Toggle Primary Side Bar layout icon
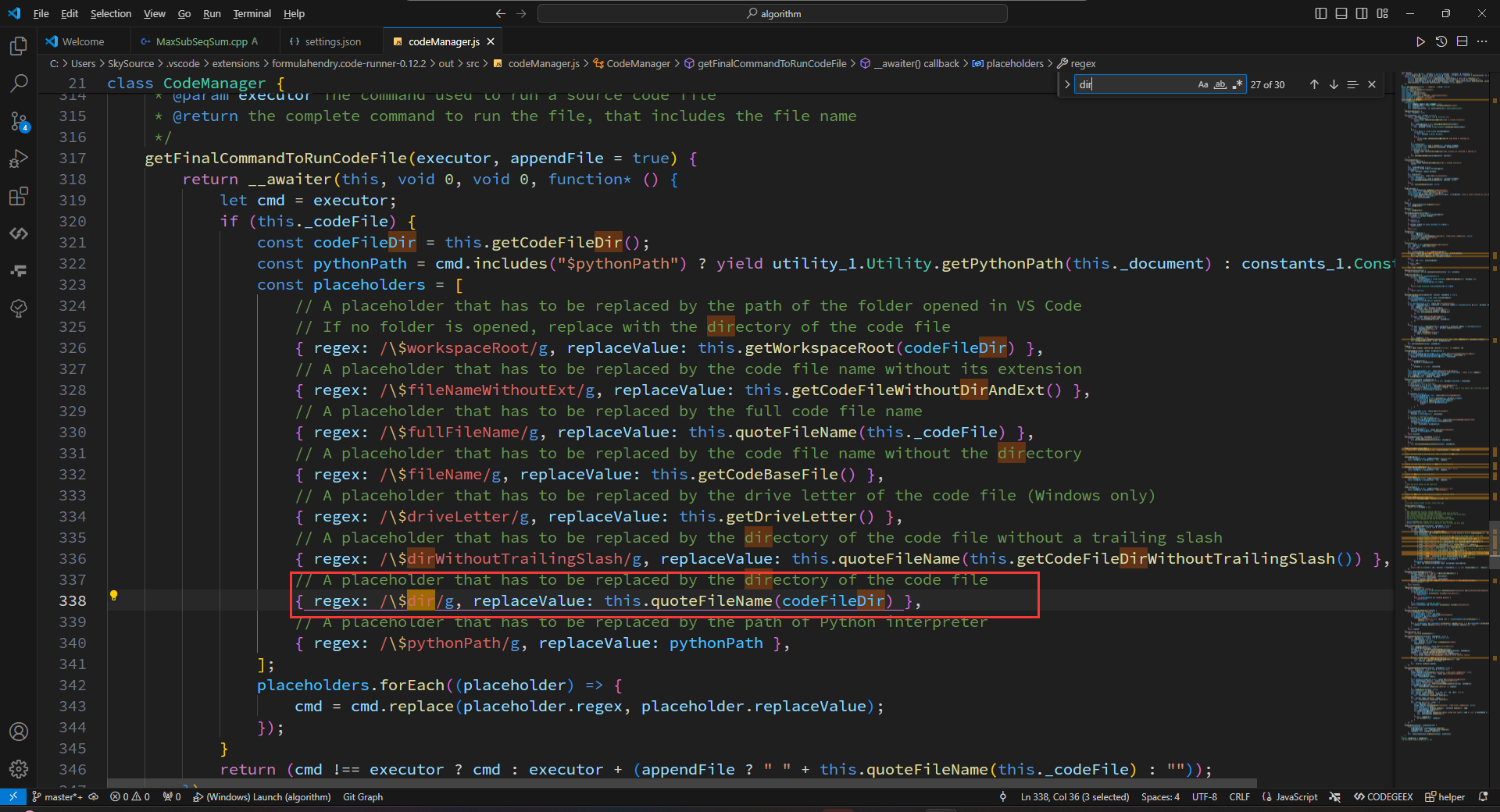 [x=1321, y=13]
